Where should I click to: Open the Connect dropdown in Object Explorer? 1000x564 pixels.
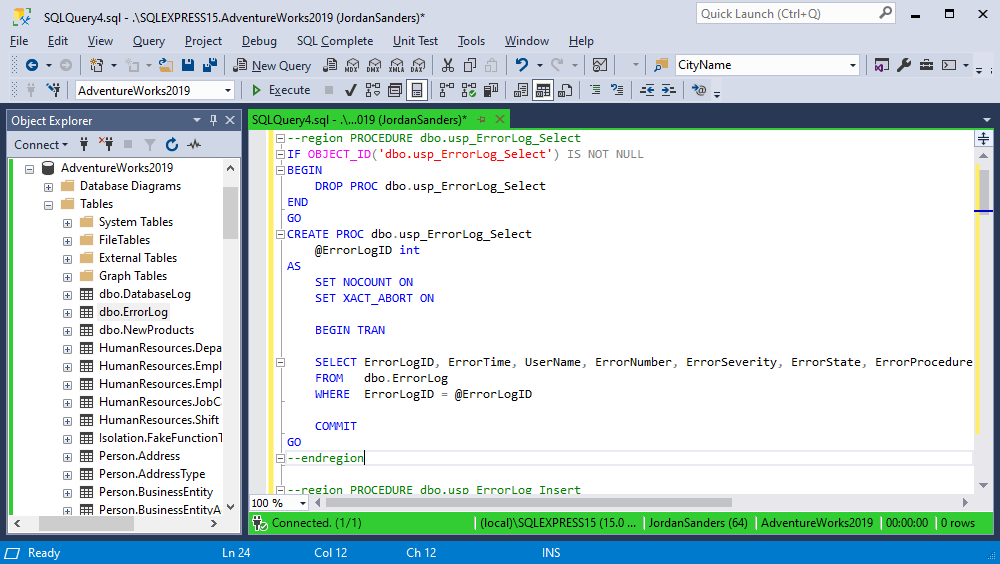[40, 145]
